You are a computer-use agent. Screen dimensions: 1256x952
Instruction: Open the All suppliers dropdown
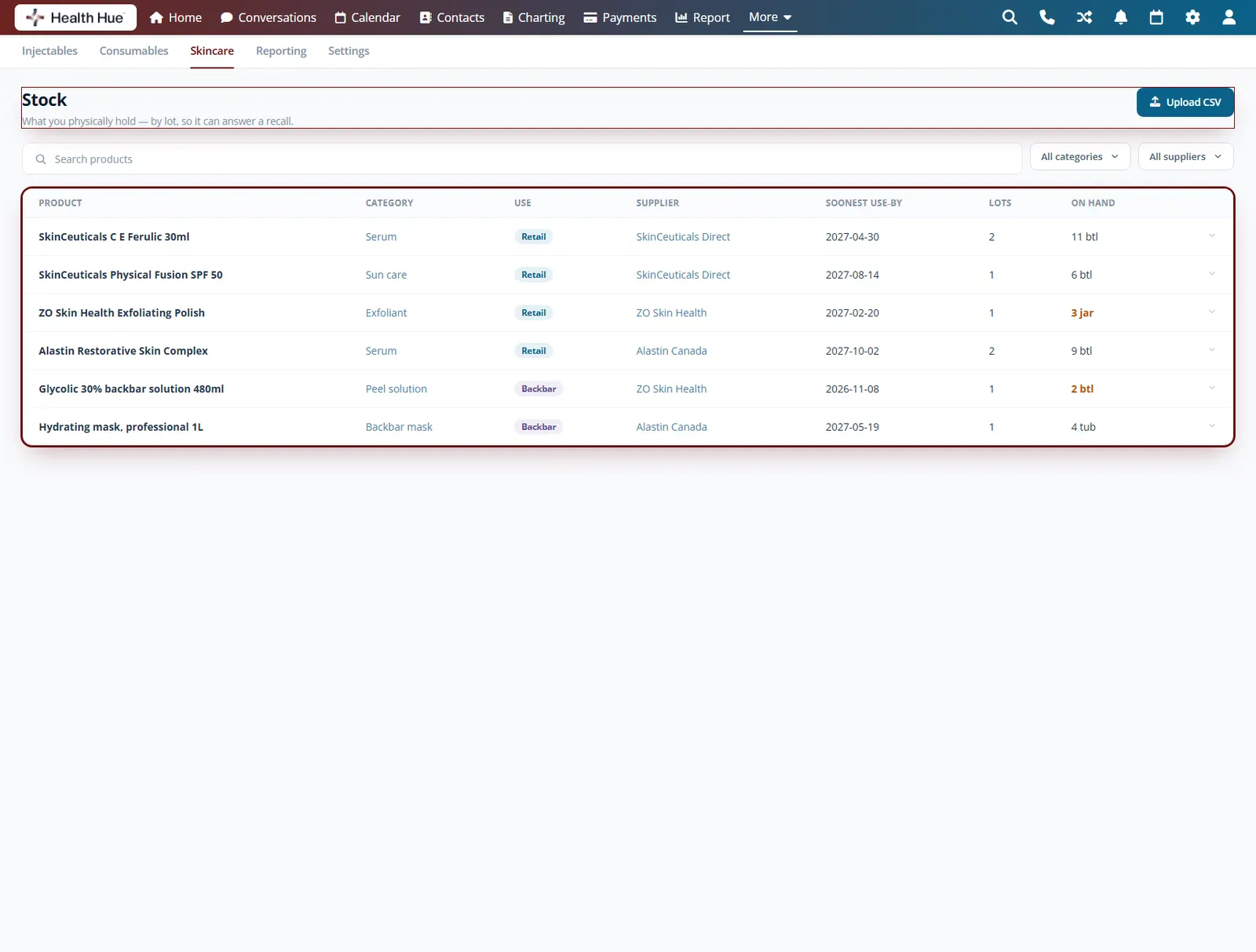coord(1186,156)
